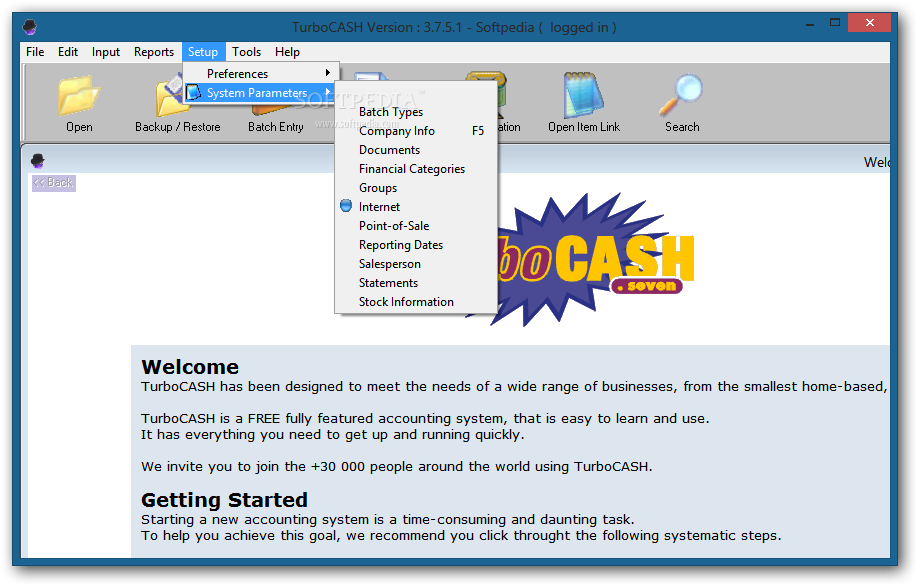Open the Edit menu
Screen dimensions: 918x586
[x=68, y=52]
